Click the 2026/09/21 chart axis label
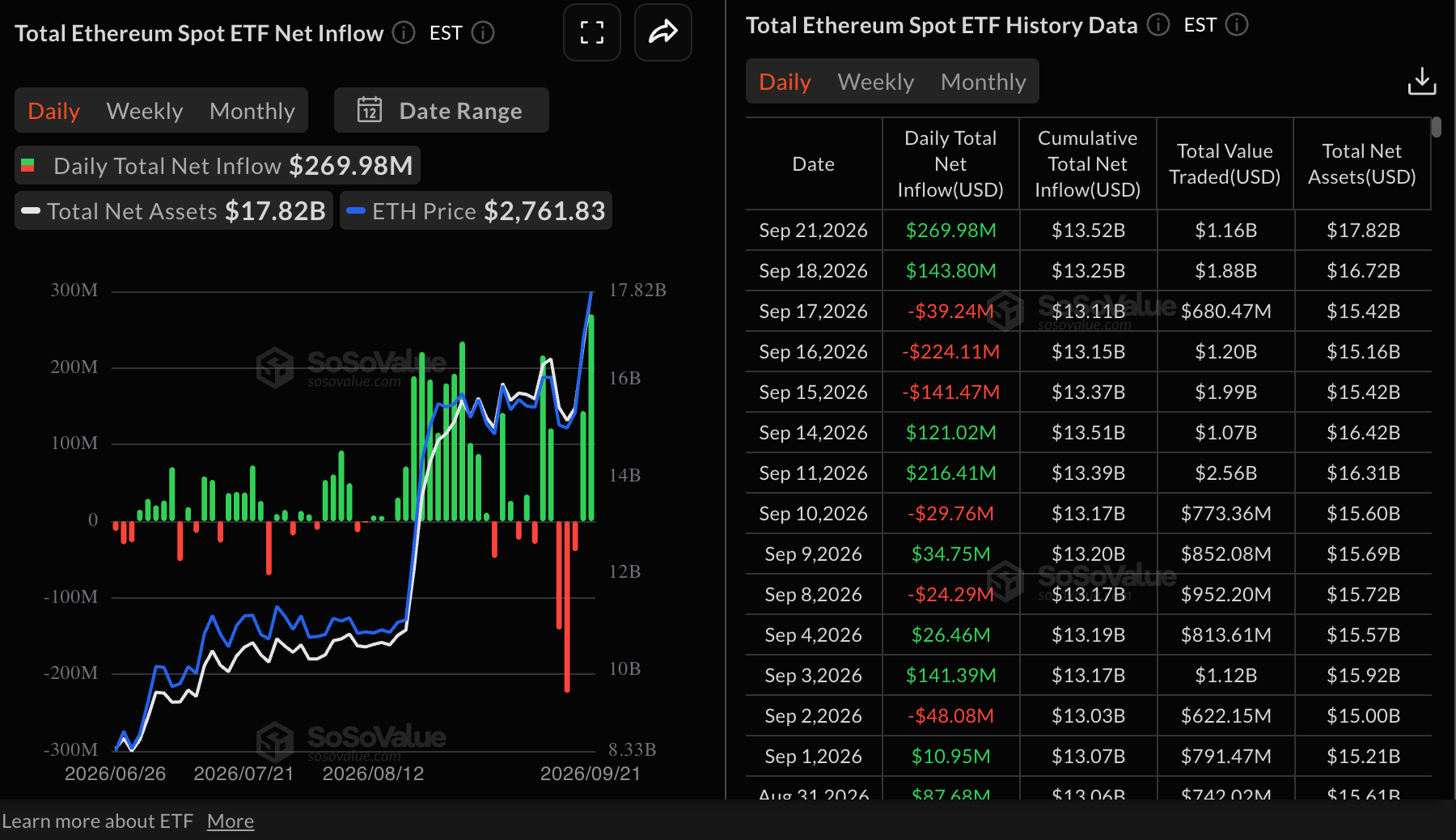 [590, 774]
